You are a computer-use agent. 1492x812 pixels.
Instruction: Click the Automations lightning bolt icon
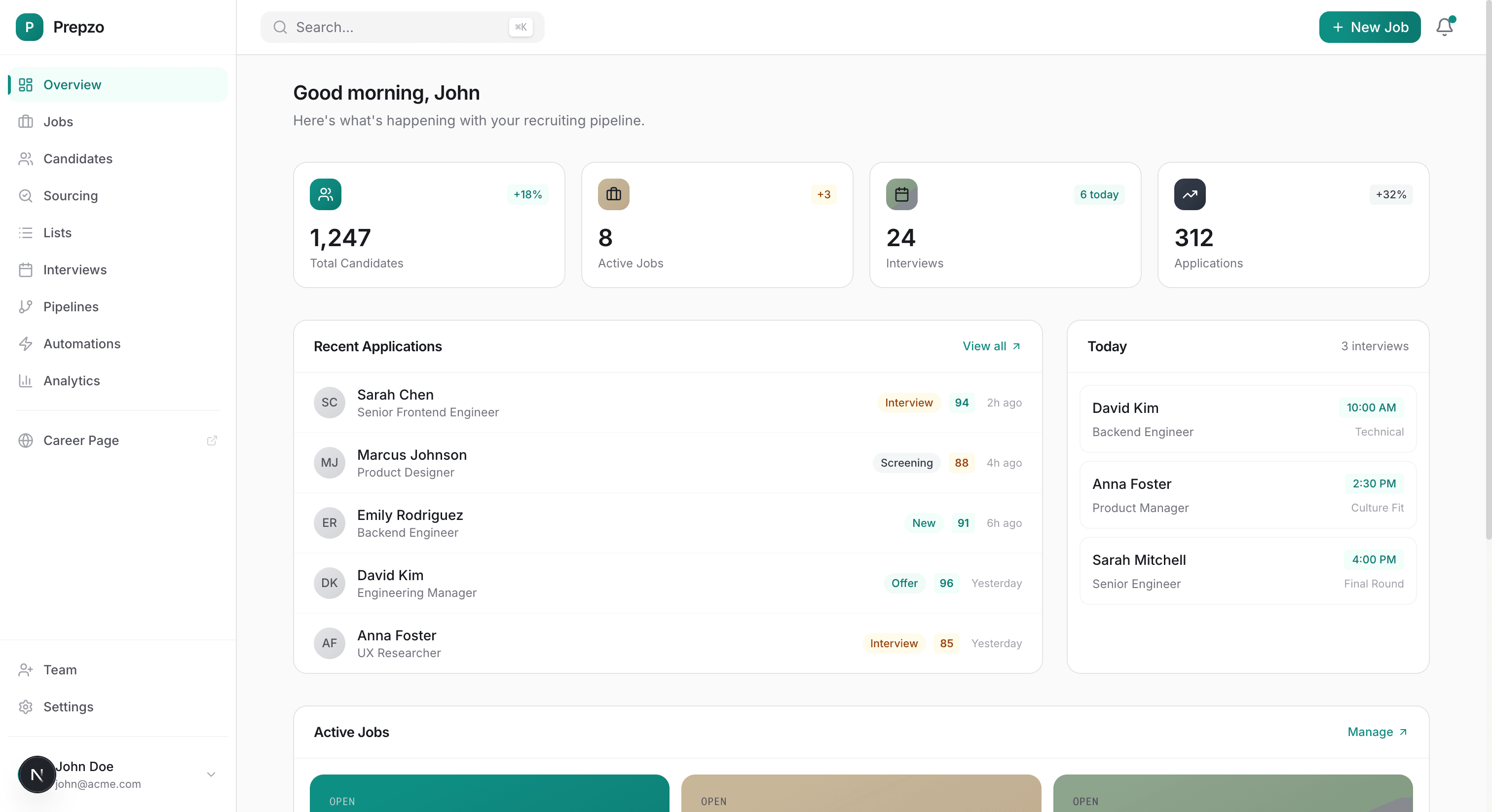point(26,343)
